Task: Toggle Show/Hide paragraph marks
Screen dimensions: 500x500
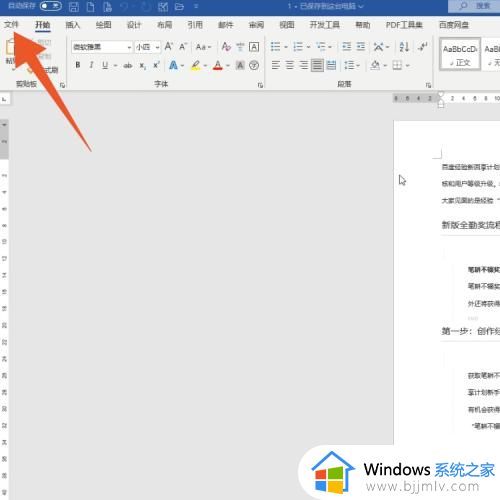Action: 423,47
